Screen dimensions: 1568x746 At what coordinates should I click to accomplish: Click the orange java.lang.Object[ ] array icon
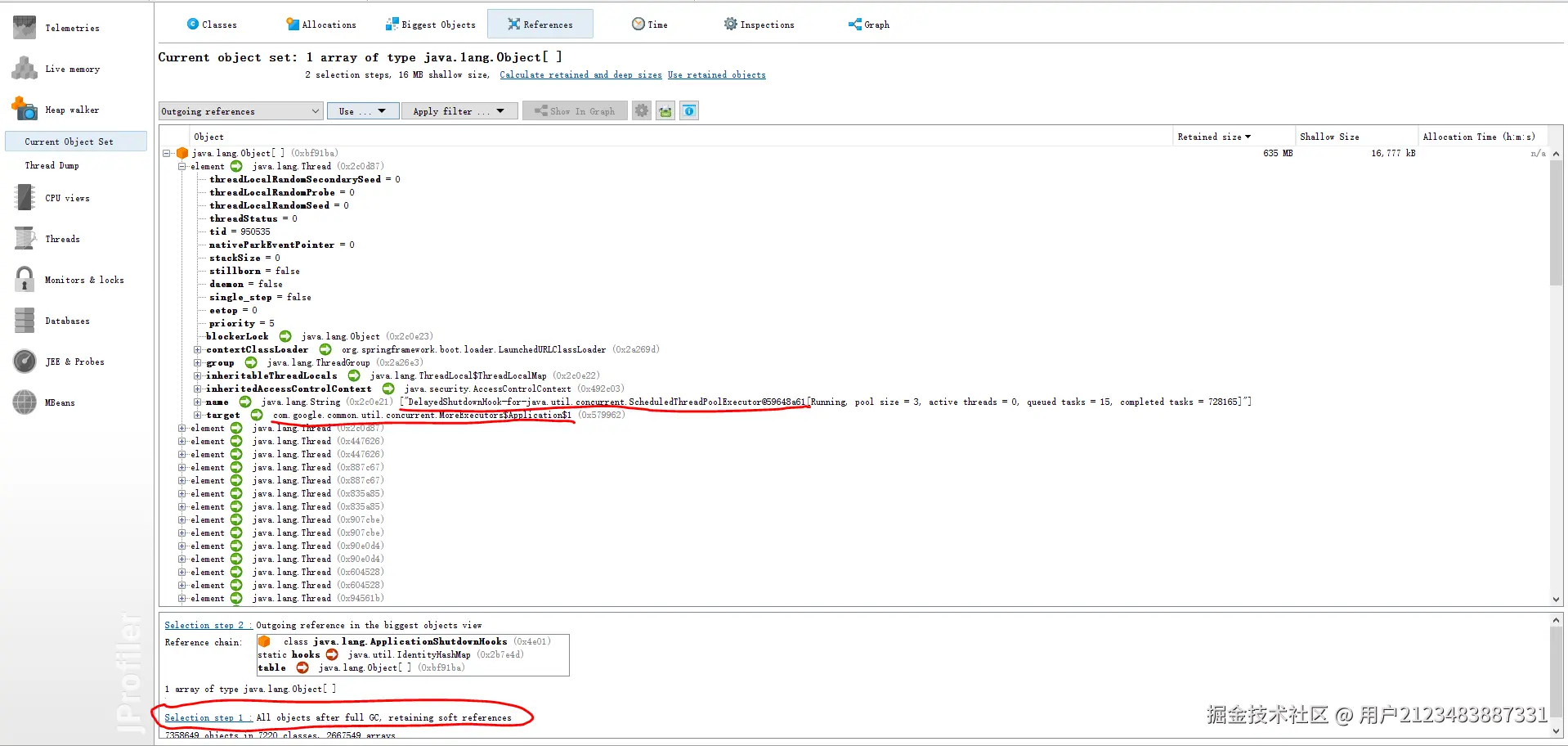182,153
